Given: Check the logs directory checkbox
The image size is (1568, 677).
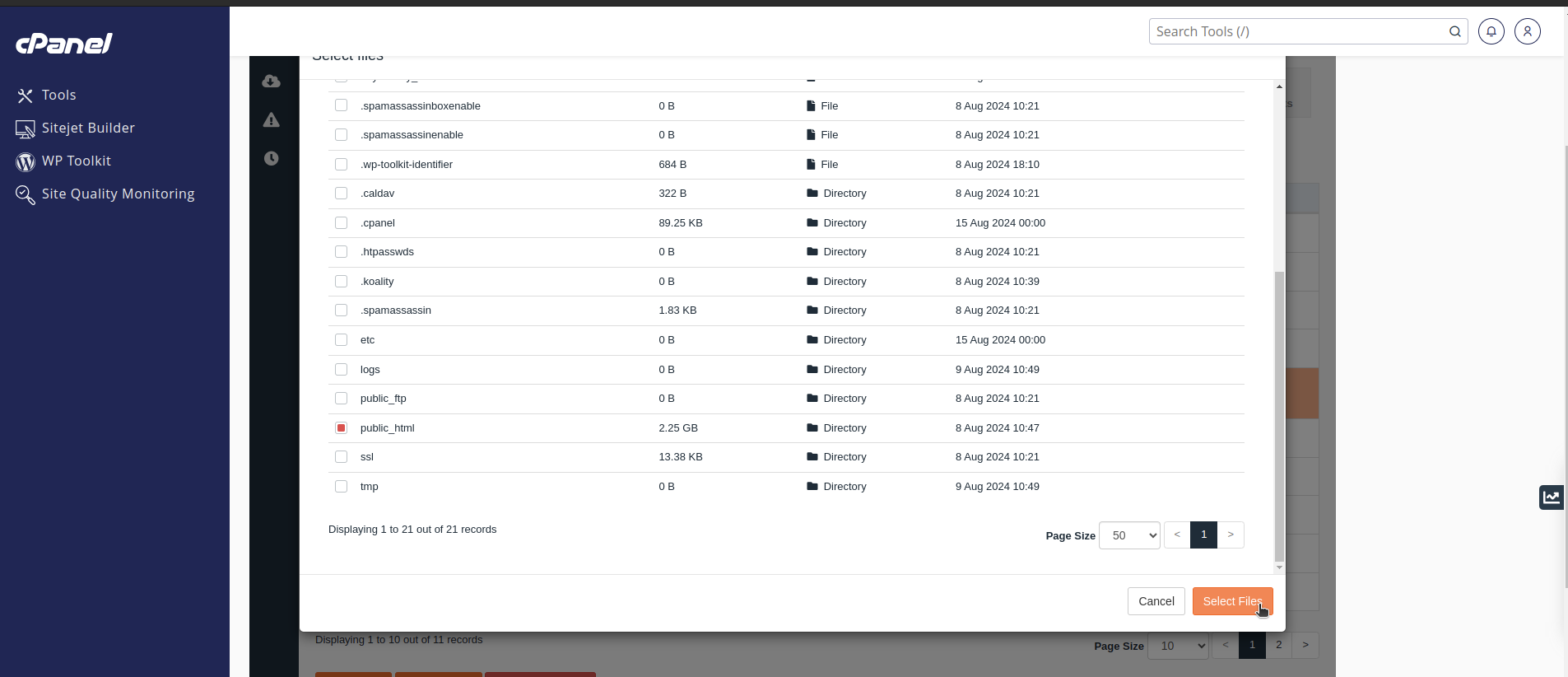Looking at the screenshot, I should (x=341, y=369).
